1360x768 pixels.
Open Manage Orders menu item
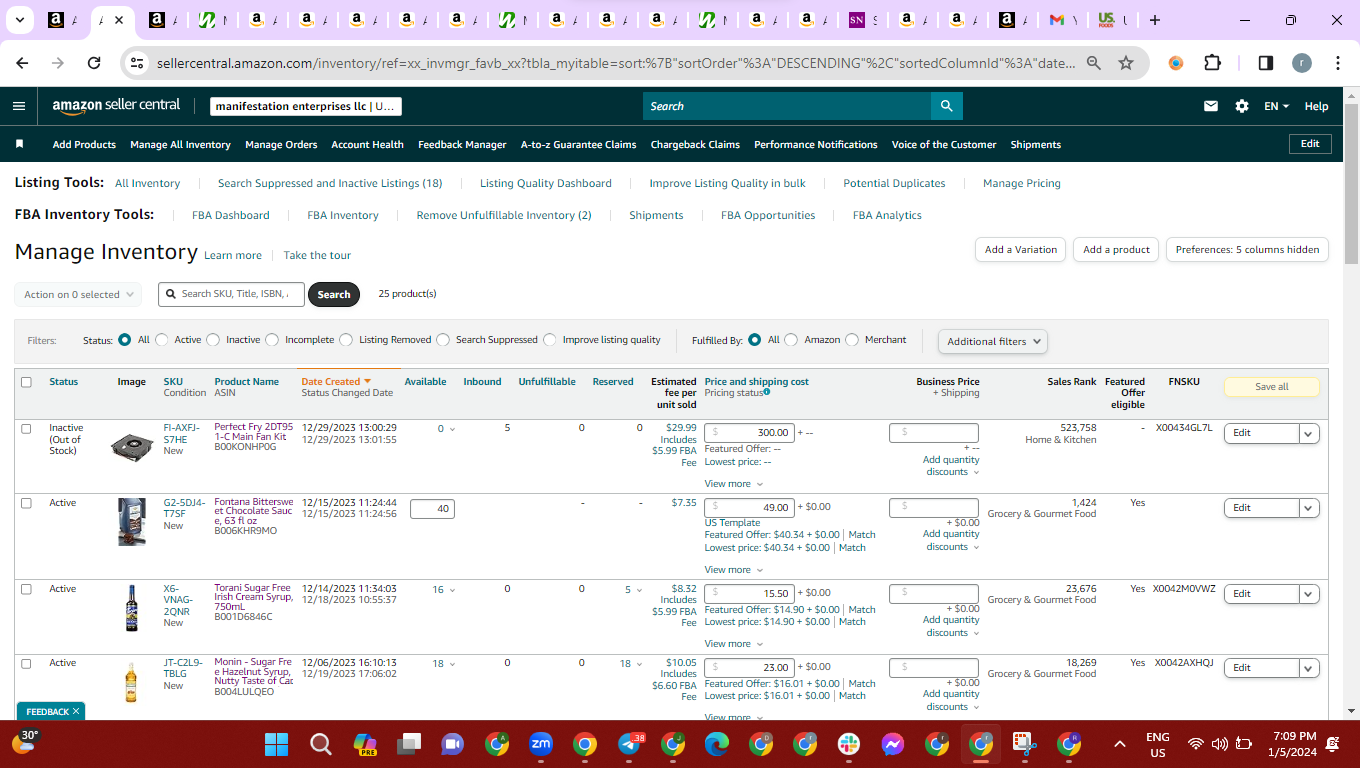click(281, 144)
